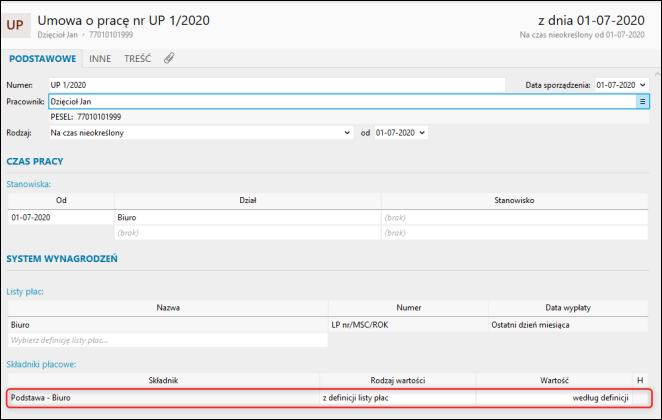Expand the 'od' date dropdown 01-07-2020

click(x=422, y=133)
